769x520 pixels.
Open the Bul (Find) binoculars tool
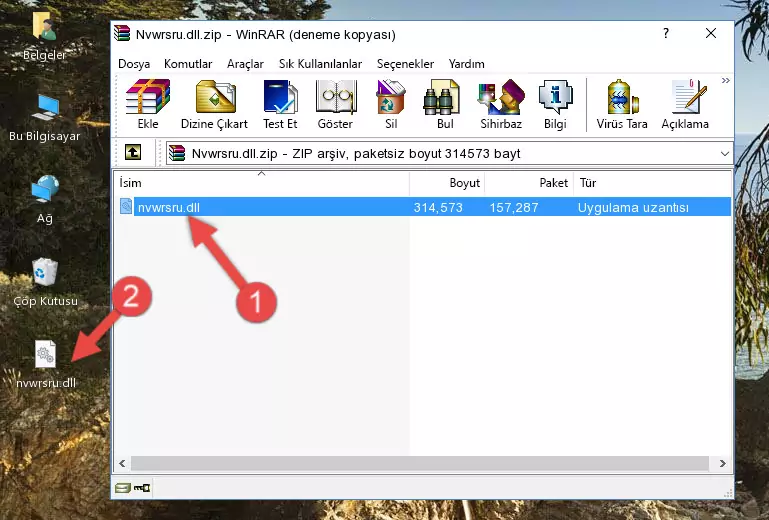tap(442, 97)
